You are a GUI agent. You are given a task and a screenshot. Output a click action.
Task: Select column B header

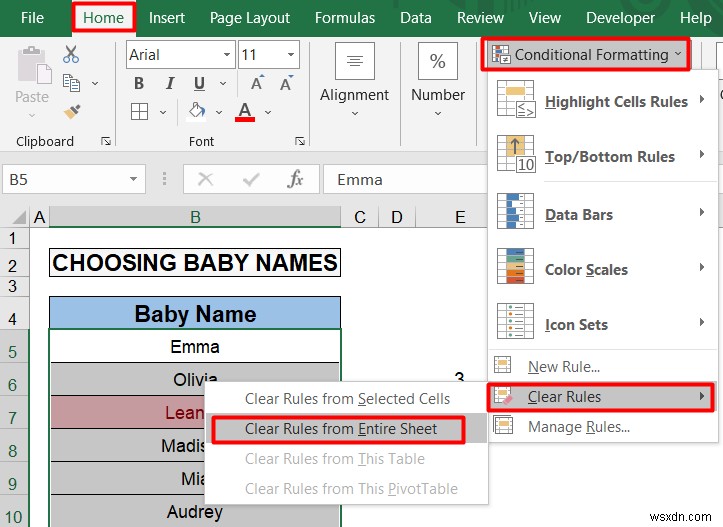195,217
